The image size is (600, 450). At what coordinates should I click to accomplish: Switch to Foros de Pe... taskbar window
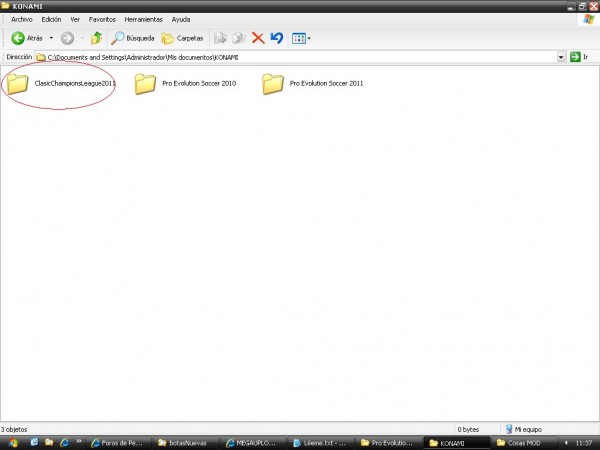(117, 443)
